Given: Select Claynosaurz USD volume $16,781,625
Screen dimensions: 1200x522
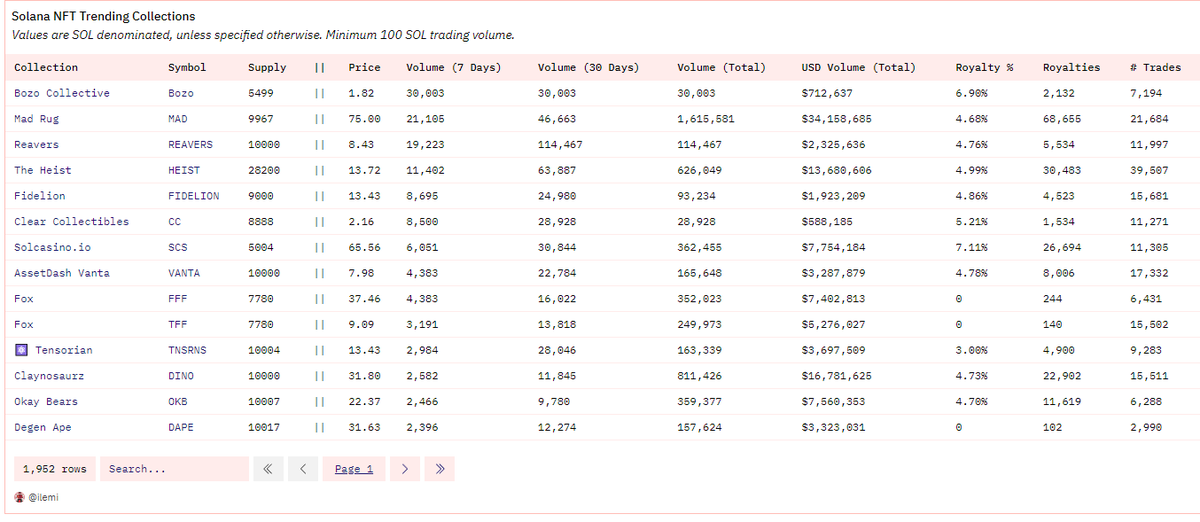Looking at the screenshot, I should point(837,376).
